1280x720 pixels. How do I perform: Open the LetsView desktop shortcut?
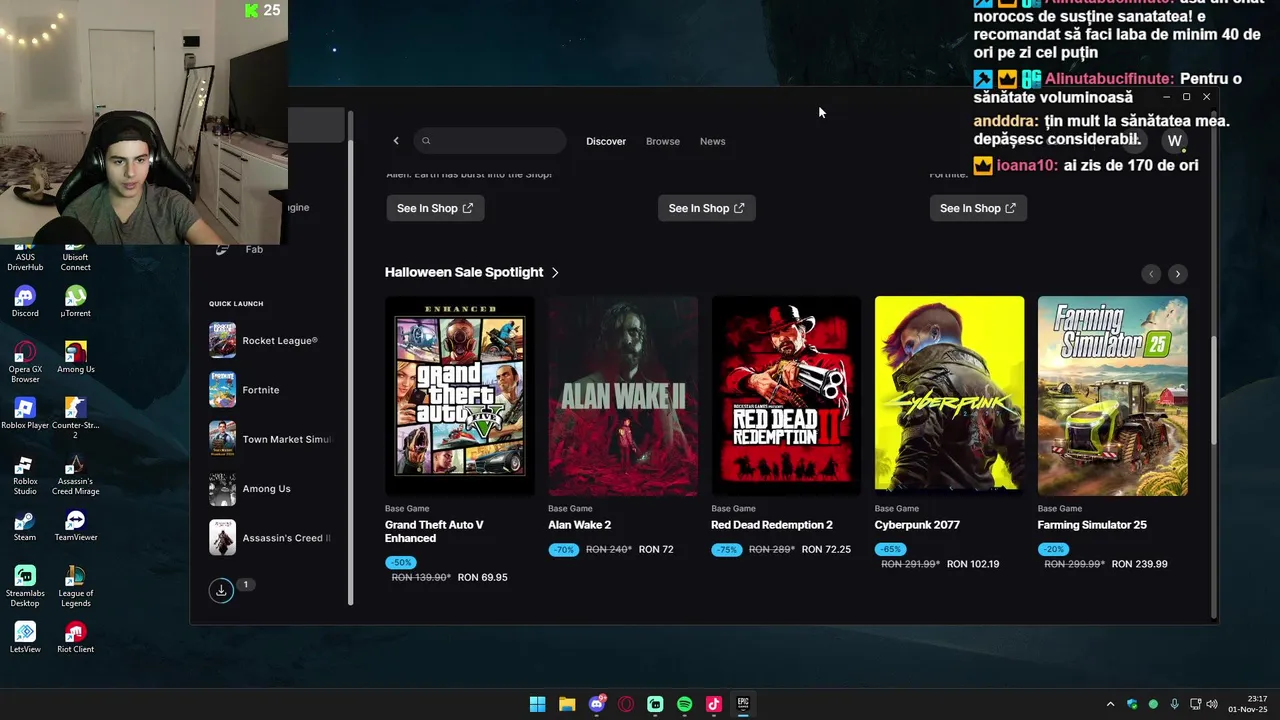click(25, 638)
